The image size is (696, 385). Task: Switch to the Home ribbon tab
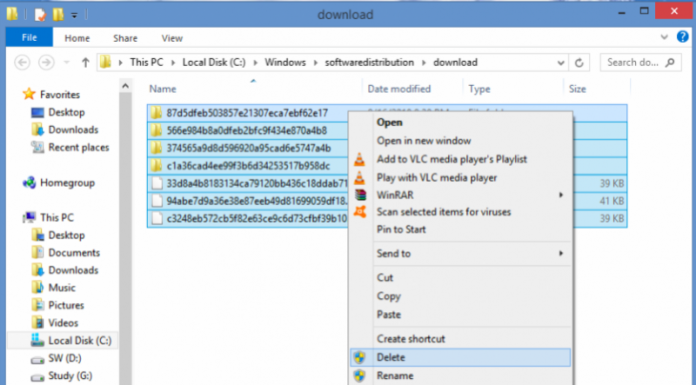77,38
